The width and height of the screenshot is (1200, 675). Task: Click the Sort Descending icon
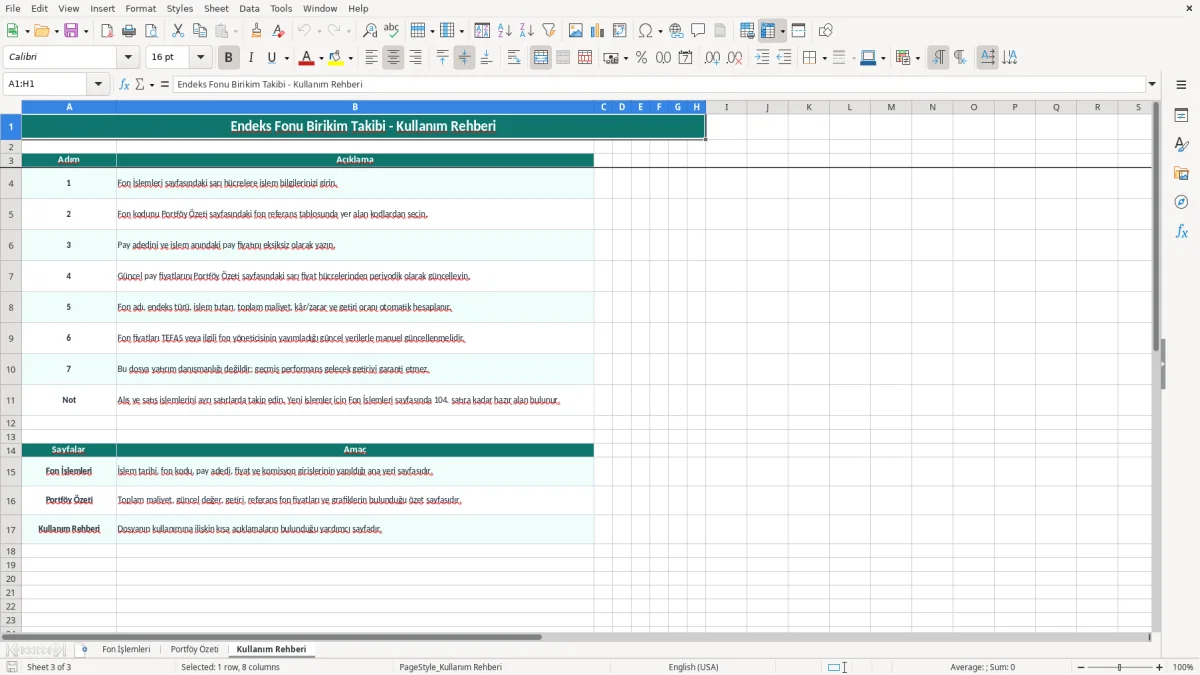[527, 31]
